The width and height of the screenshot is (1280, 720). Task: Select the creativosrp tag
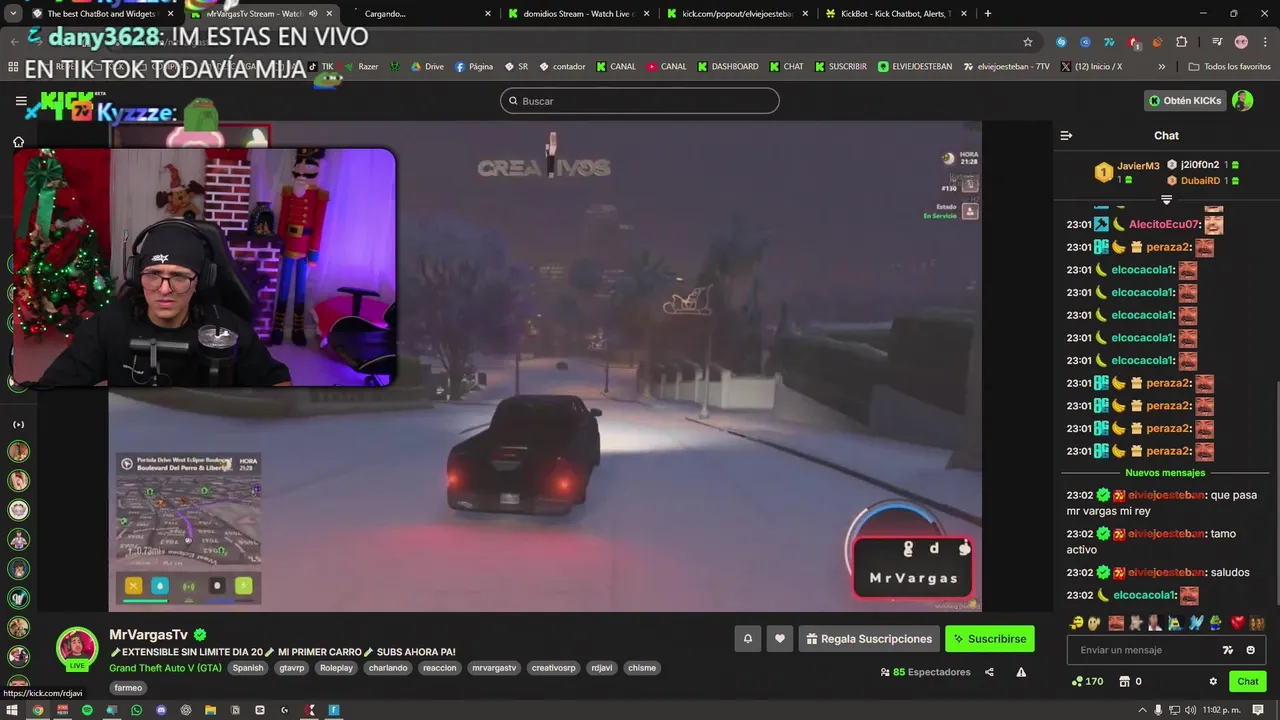(x=553, y=668)
